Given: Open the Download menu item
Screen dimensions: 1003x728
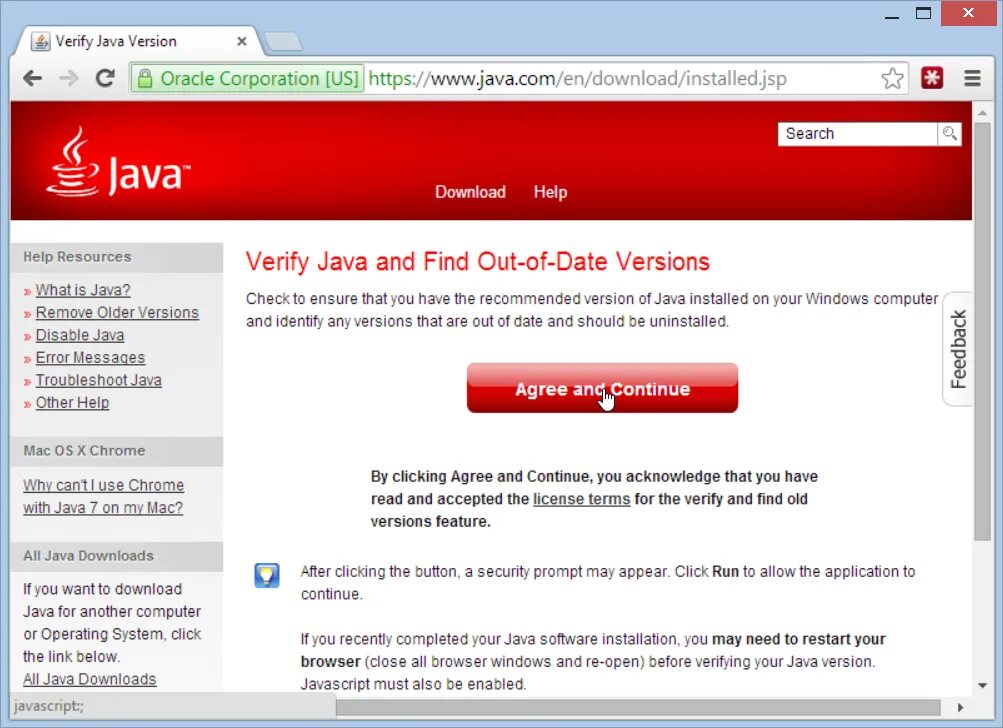Looking at the screenshot, I should click(470, 192).
